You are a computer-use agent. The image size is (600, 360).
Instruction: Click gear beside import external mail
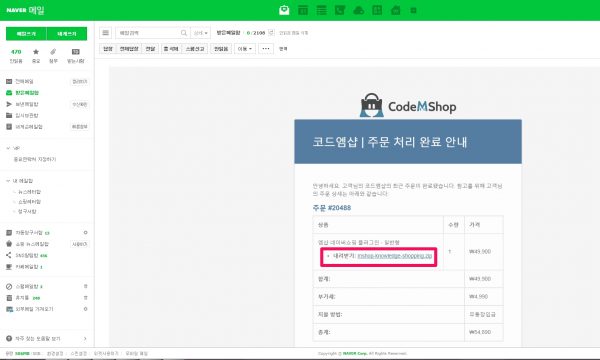click(x=85, y=309)
